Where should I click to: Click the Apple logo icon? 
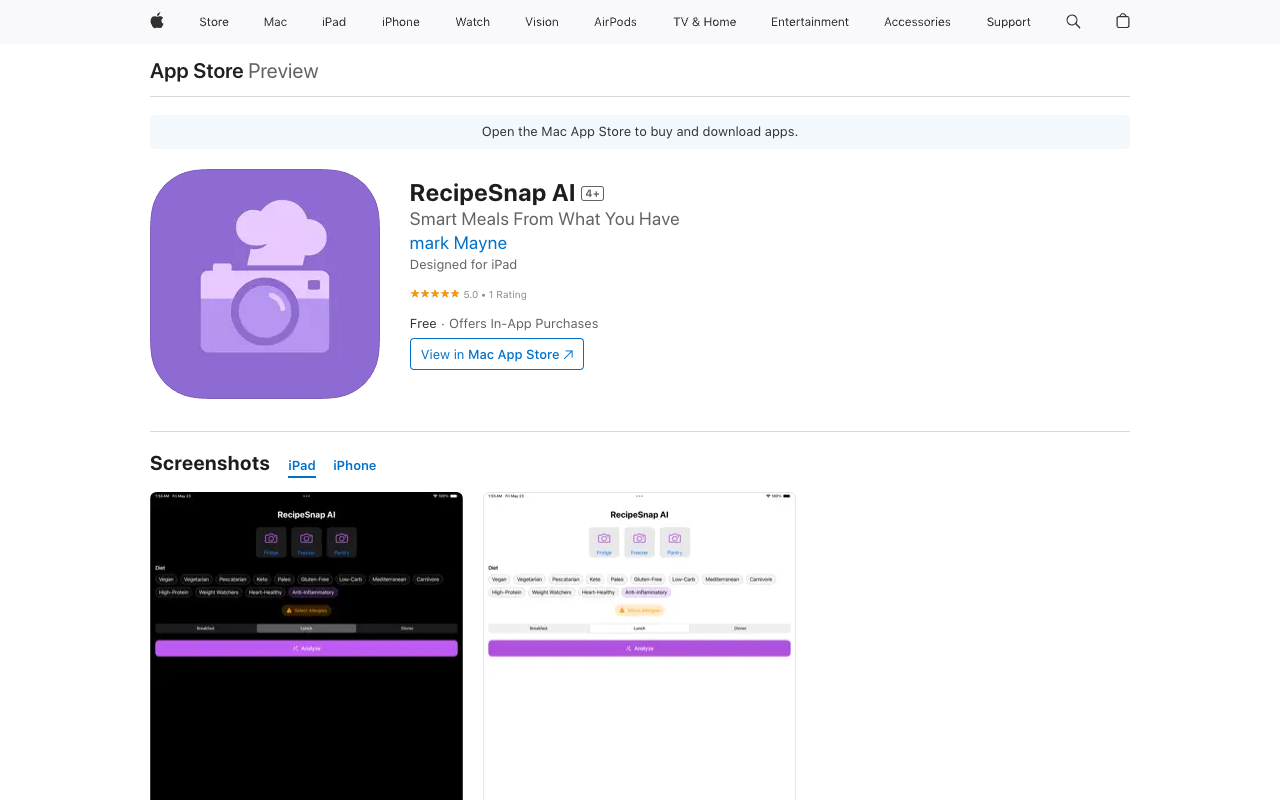(x=157, y=21)
